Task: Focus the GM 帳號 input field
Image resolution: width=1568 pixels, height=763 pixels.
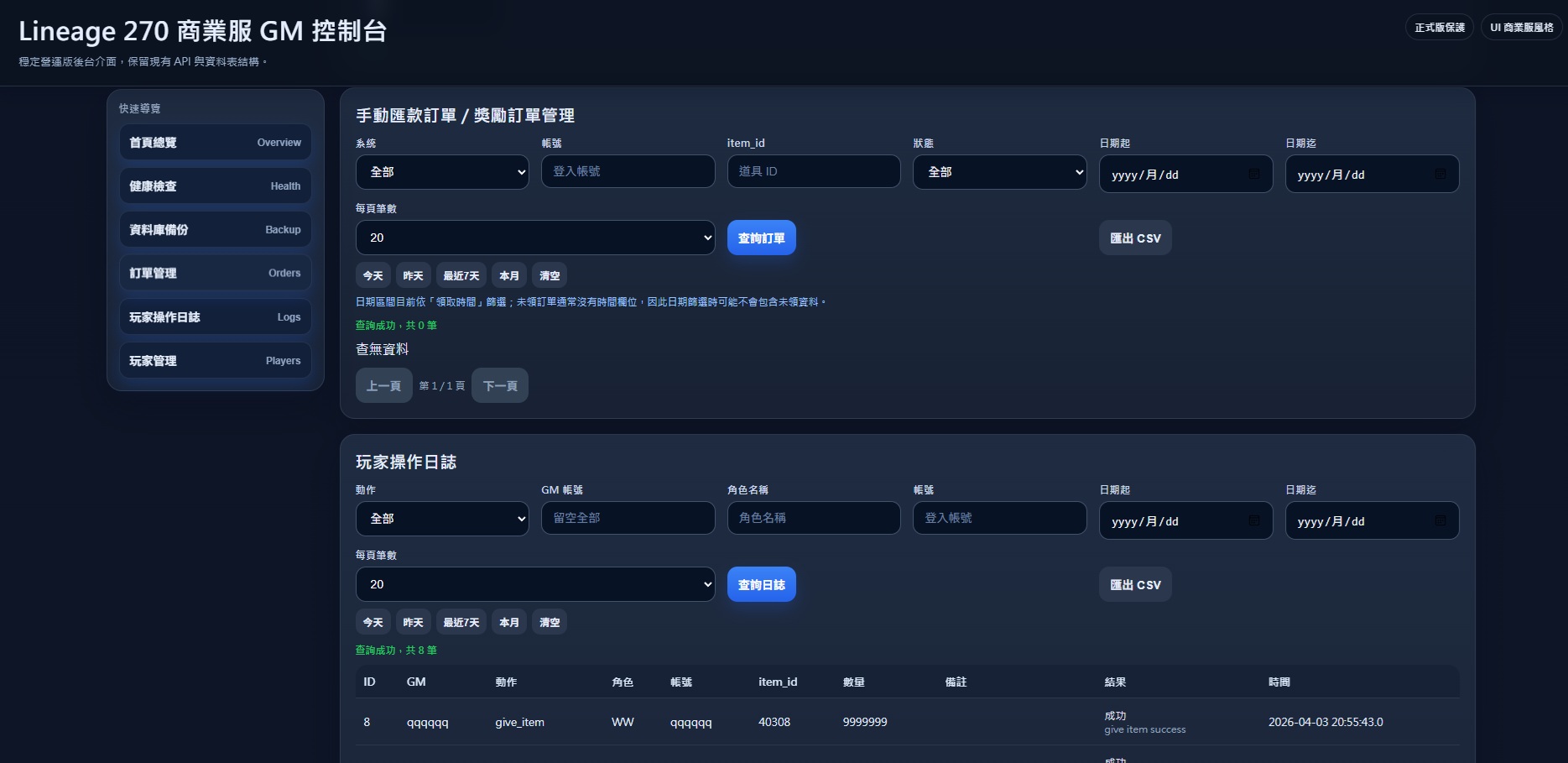Action: tap(628, 518)
